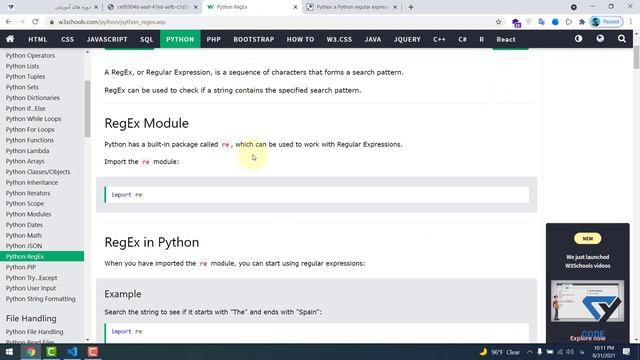The width and height of the screenshot is (640, 360).
Task: Go forward using the browser forward arrow
Action: click(x=22, y=22)
